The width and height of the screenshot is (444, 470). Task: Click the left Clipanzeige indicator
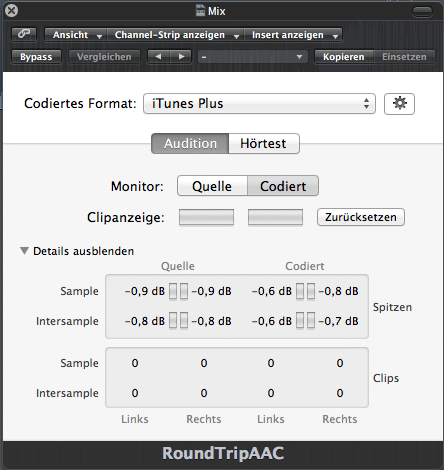click(x=206, y=218)
